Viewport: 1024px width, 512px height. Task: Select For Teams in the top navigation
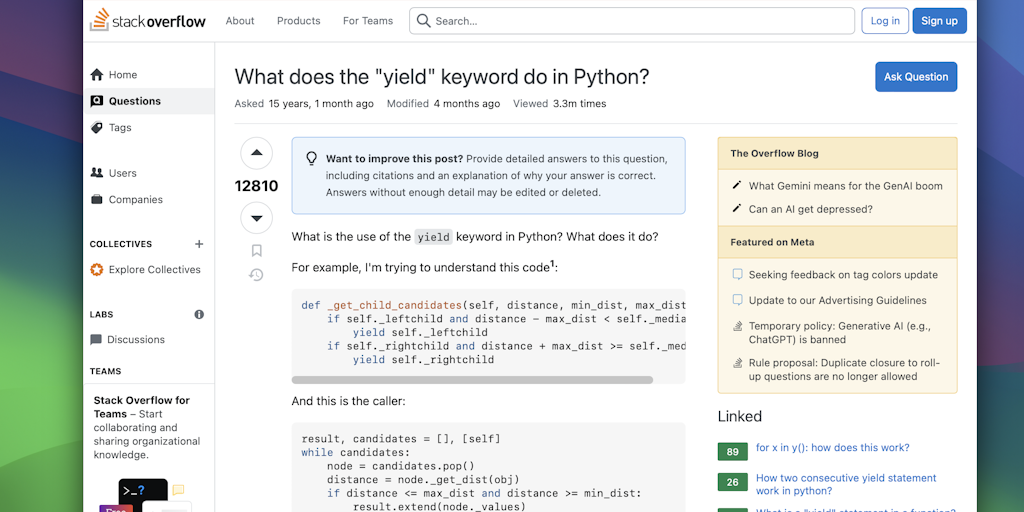pyautogui.click(x=368, y=21)
